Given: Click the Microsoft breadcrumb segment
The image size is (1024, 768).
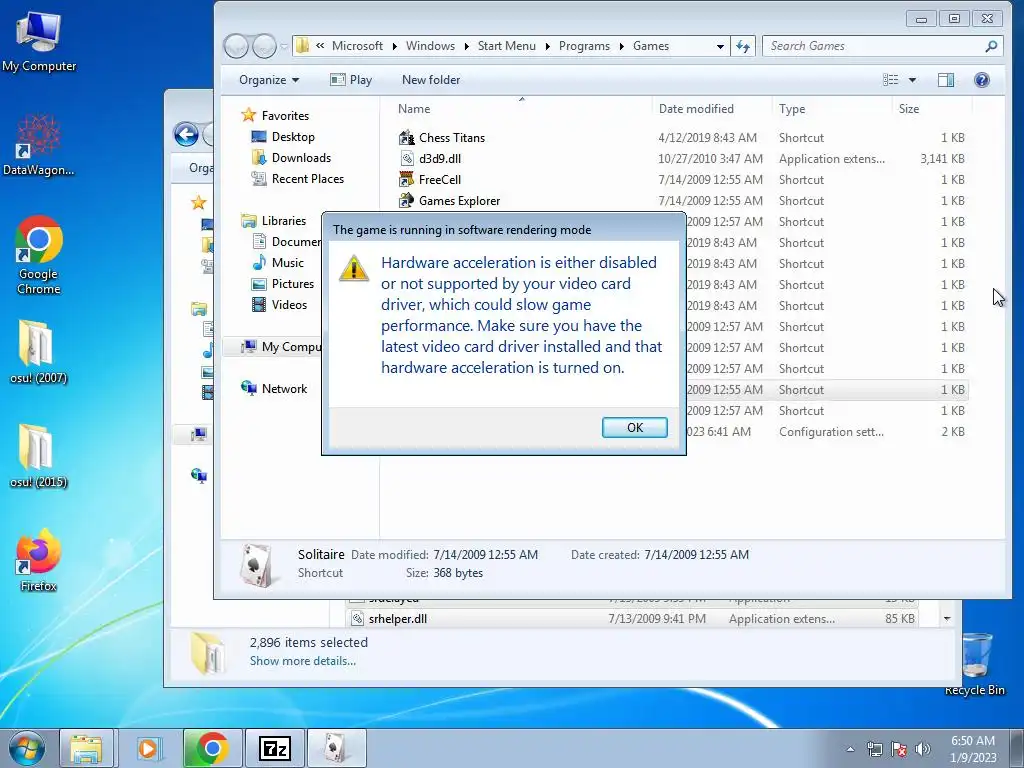Looking at the screenshot, I should tap(357, 46).
